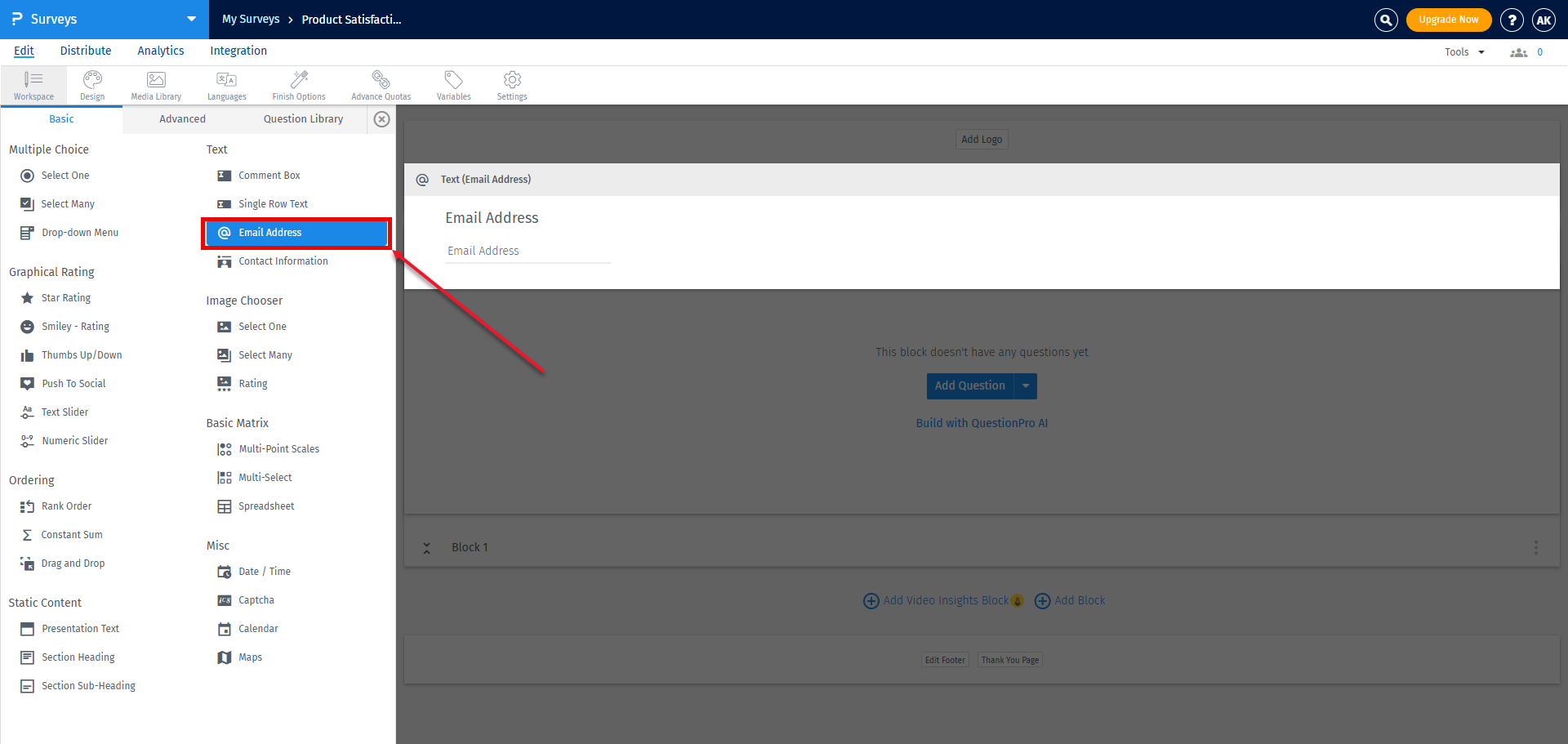The image size is (1568, 744).
Task: Open the Design tab icon
Action: (x=92, y=84)
